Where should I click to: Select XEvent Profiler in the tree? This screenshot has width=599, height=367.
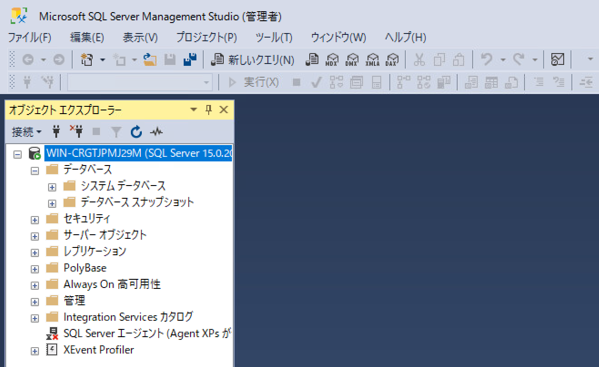99,350
